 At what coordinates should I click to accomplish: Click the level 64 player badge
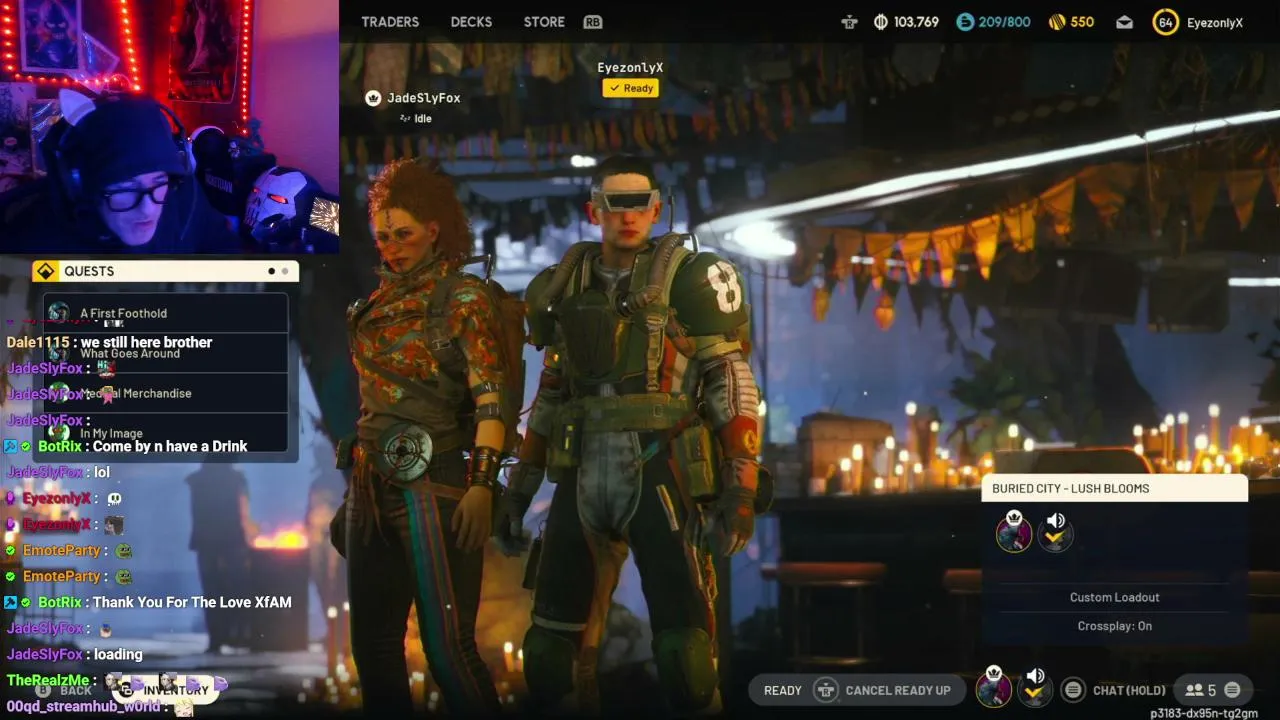coord(1166,22)
